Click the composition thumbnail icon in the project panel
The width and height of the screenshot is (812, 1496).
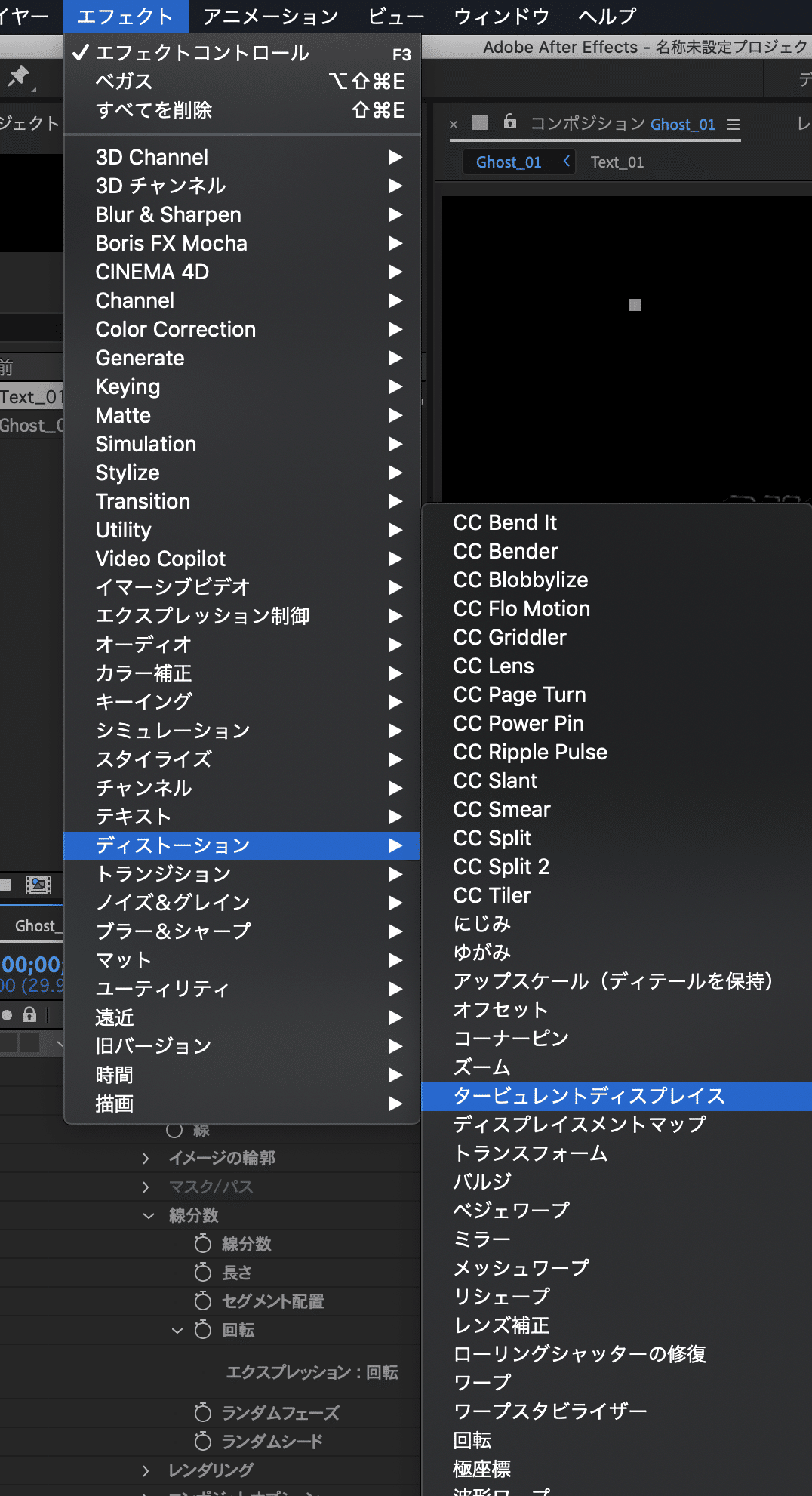(38, 885)
